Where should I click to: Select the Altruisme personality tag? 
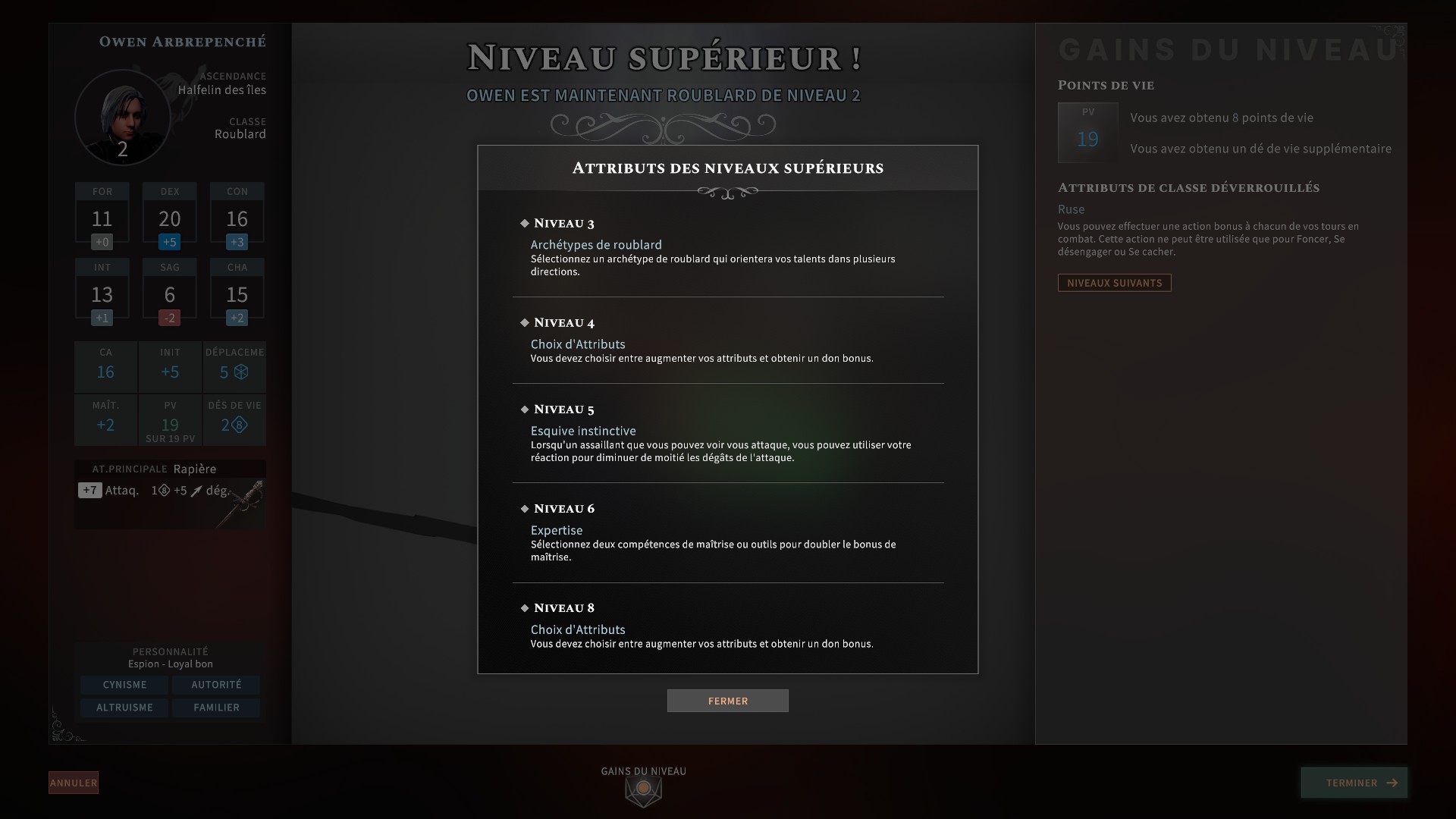[x=124, y=708]
